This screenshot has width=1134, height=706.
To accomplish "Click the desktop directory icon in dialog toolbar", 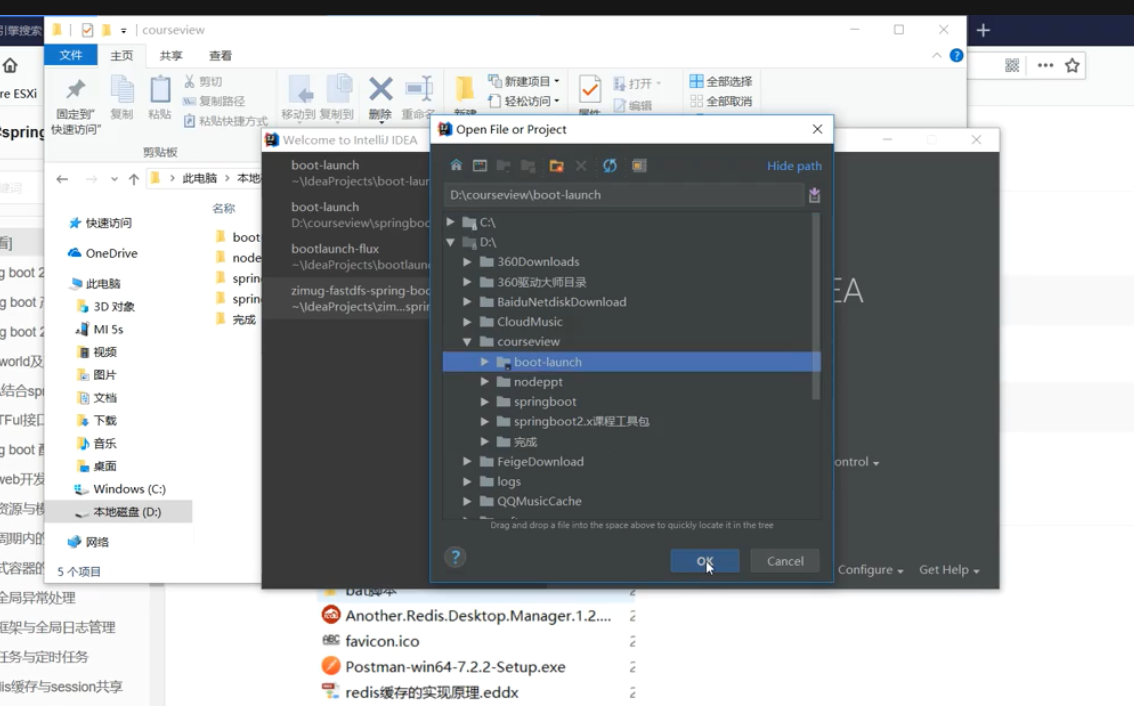I will (479, 166).
